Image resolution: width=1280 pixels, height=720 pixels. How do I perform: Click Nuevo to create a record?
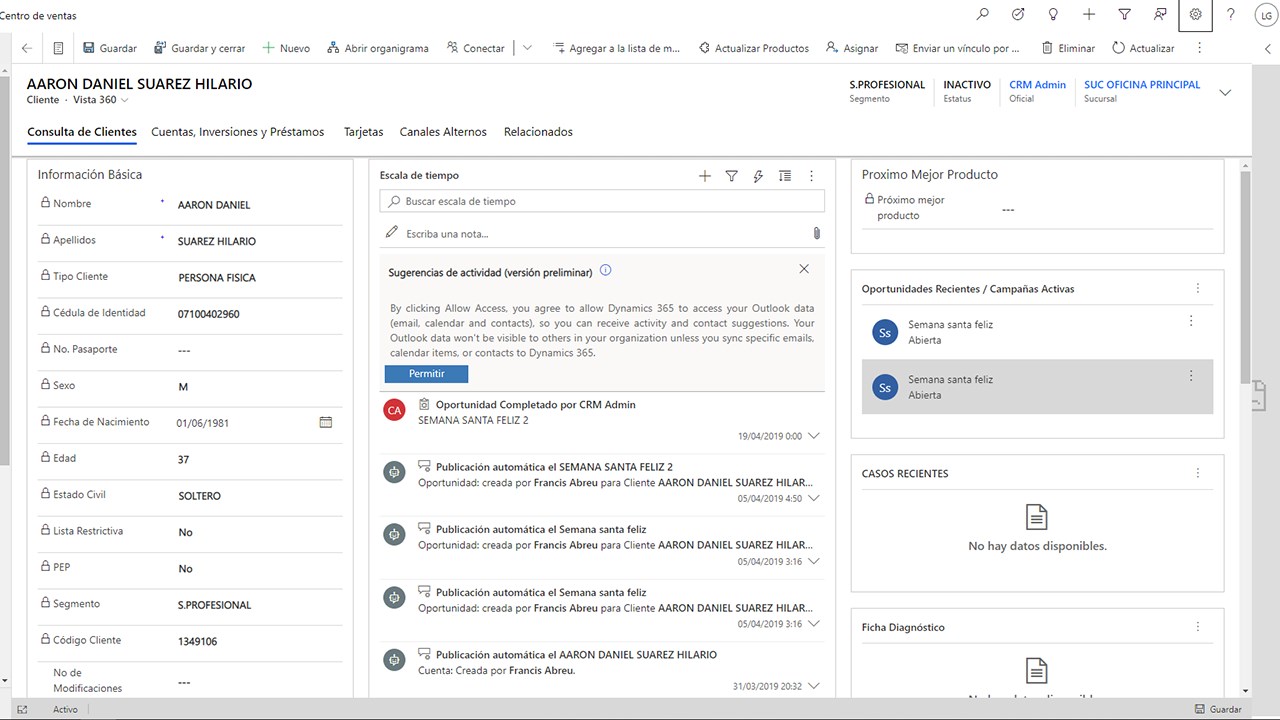(x=286, y=48)
